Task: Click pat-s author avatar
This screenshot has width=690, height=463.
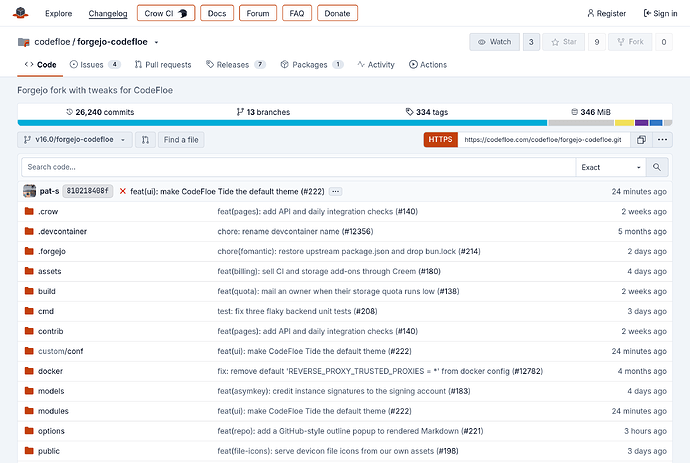Action: [29, 191]
